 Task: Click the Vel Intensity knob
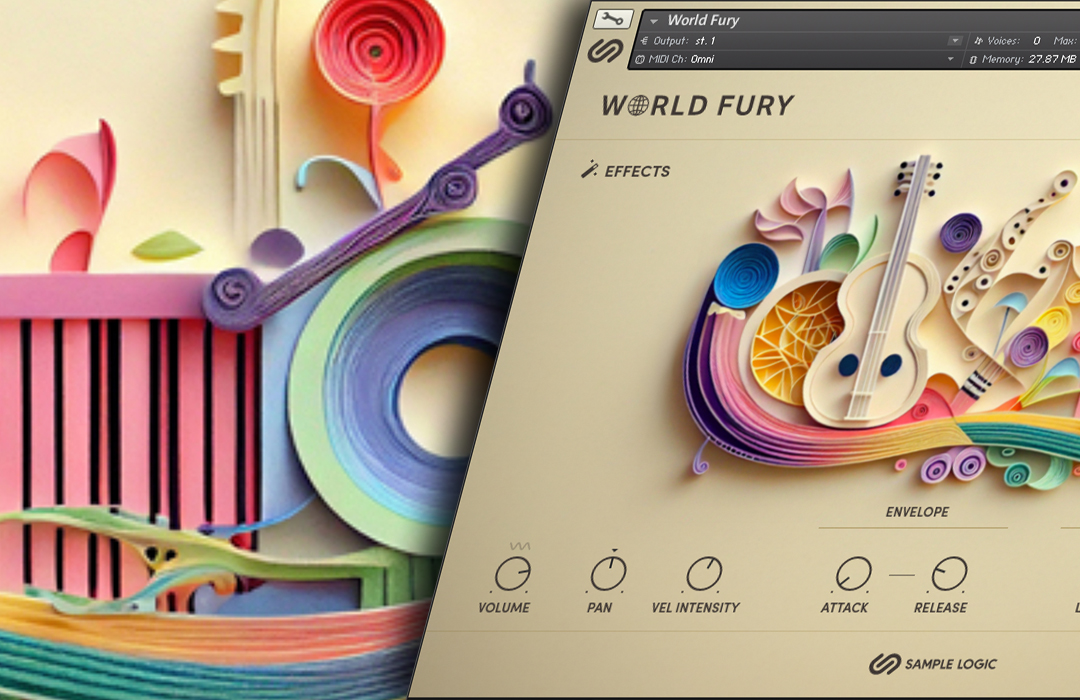tap(704, 574)
